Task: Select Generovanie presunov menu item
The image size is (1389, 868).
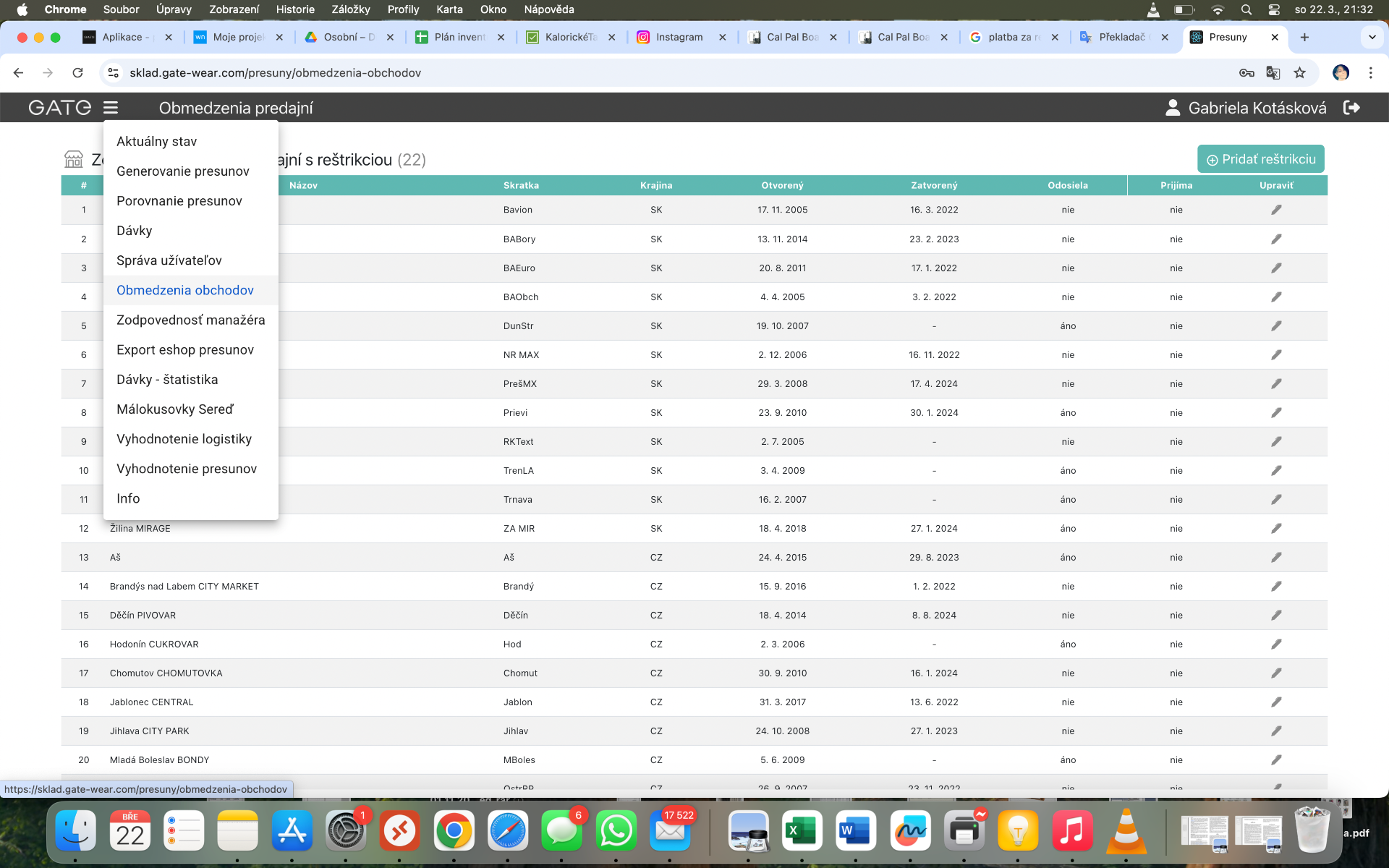Action: pos(182,171)
